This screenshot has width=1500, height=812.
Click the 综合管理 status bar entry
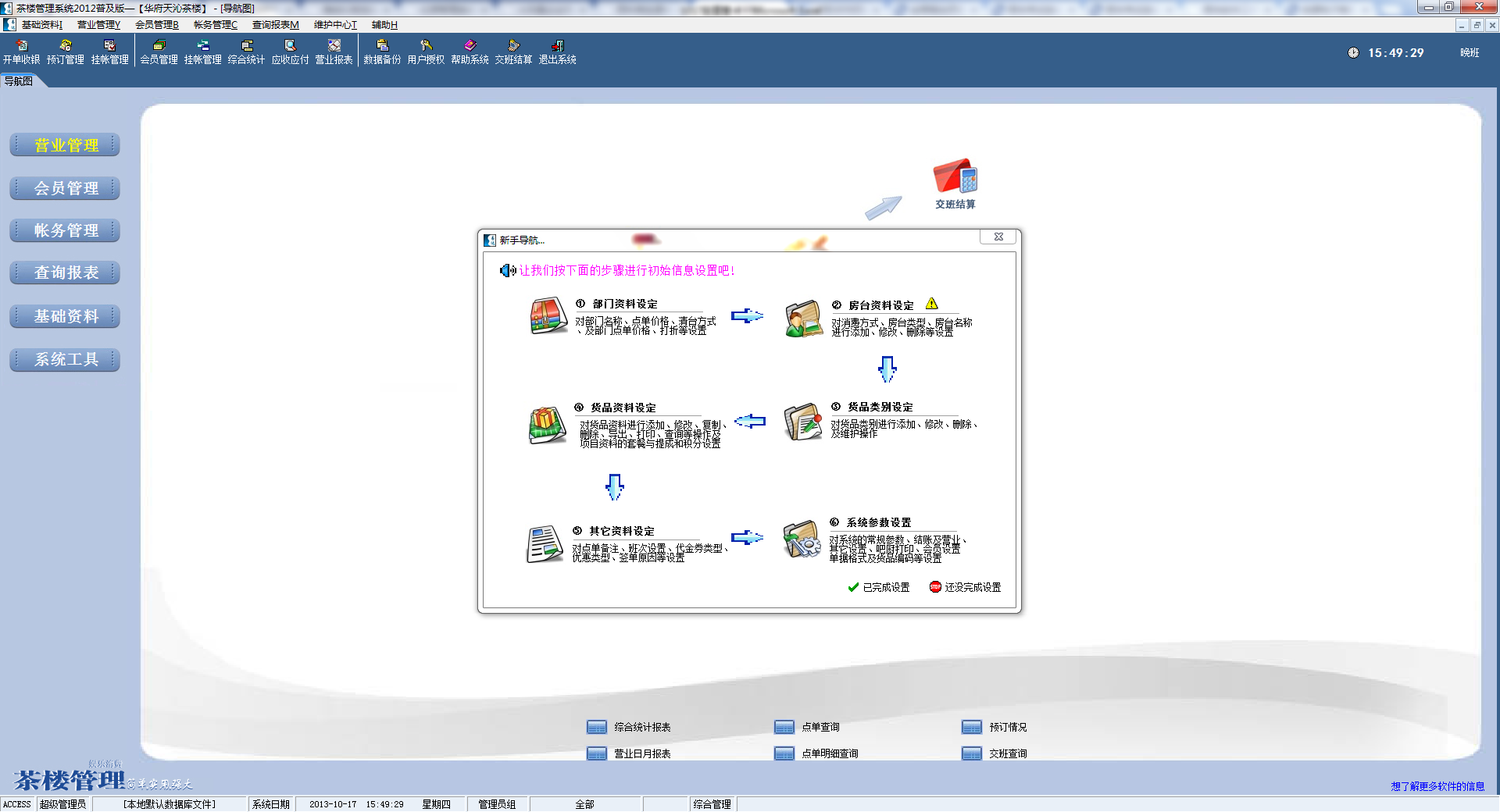click(712, 804)
